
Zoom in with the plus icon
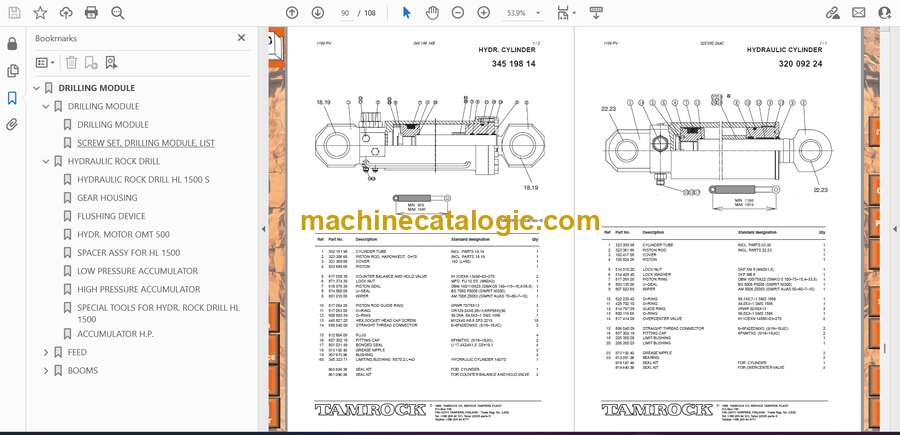coord(484,13)
